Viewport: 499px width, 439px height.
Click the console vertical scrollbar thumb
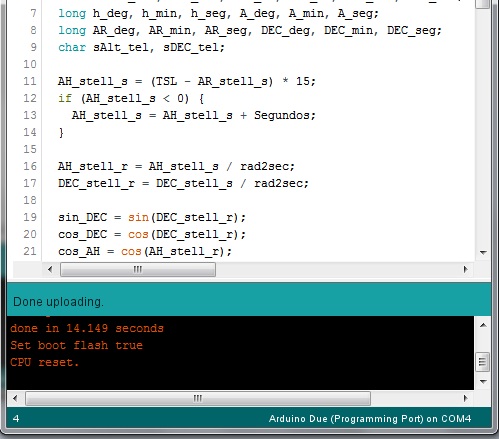pyautogui.click(x=483, y=362)
